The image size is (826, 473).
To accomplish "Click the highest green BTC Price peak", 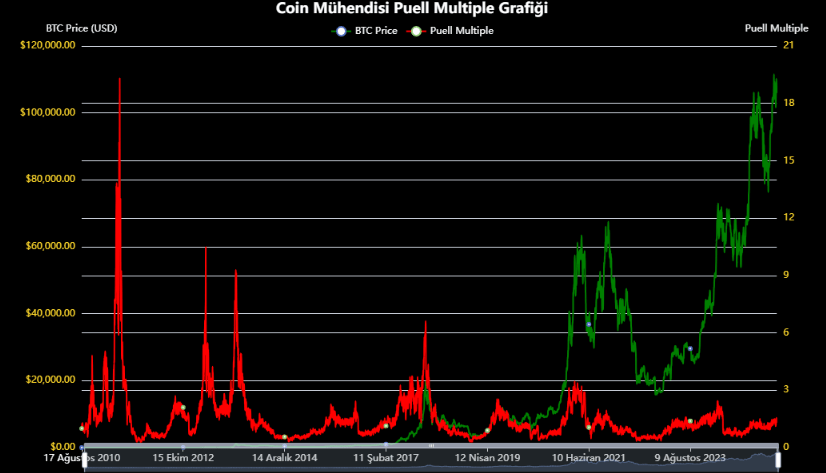I will pos(774,76).
